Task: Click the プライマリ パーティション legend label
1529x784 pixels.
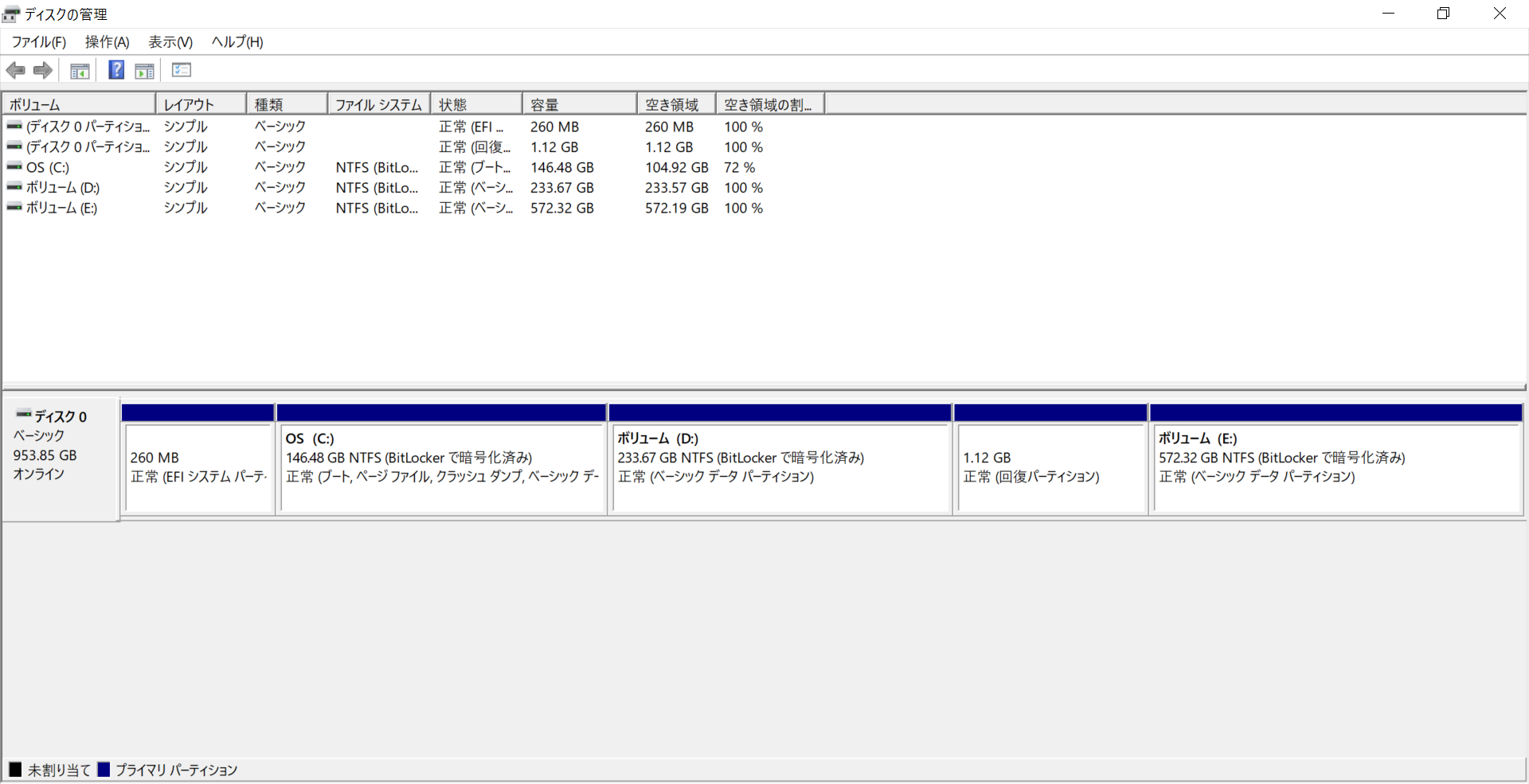Action: [177, 770]
